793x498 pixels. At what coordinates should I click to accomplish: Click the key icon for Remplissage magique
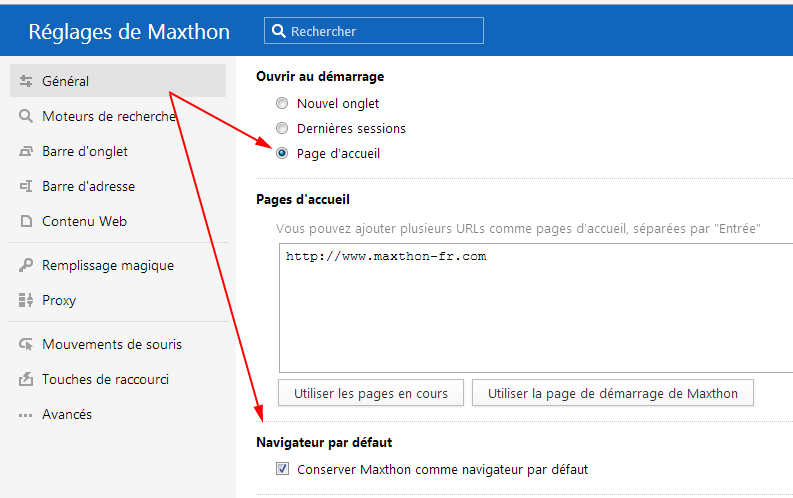coord(26,265)
